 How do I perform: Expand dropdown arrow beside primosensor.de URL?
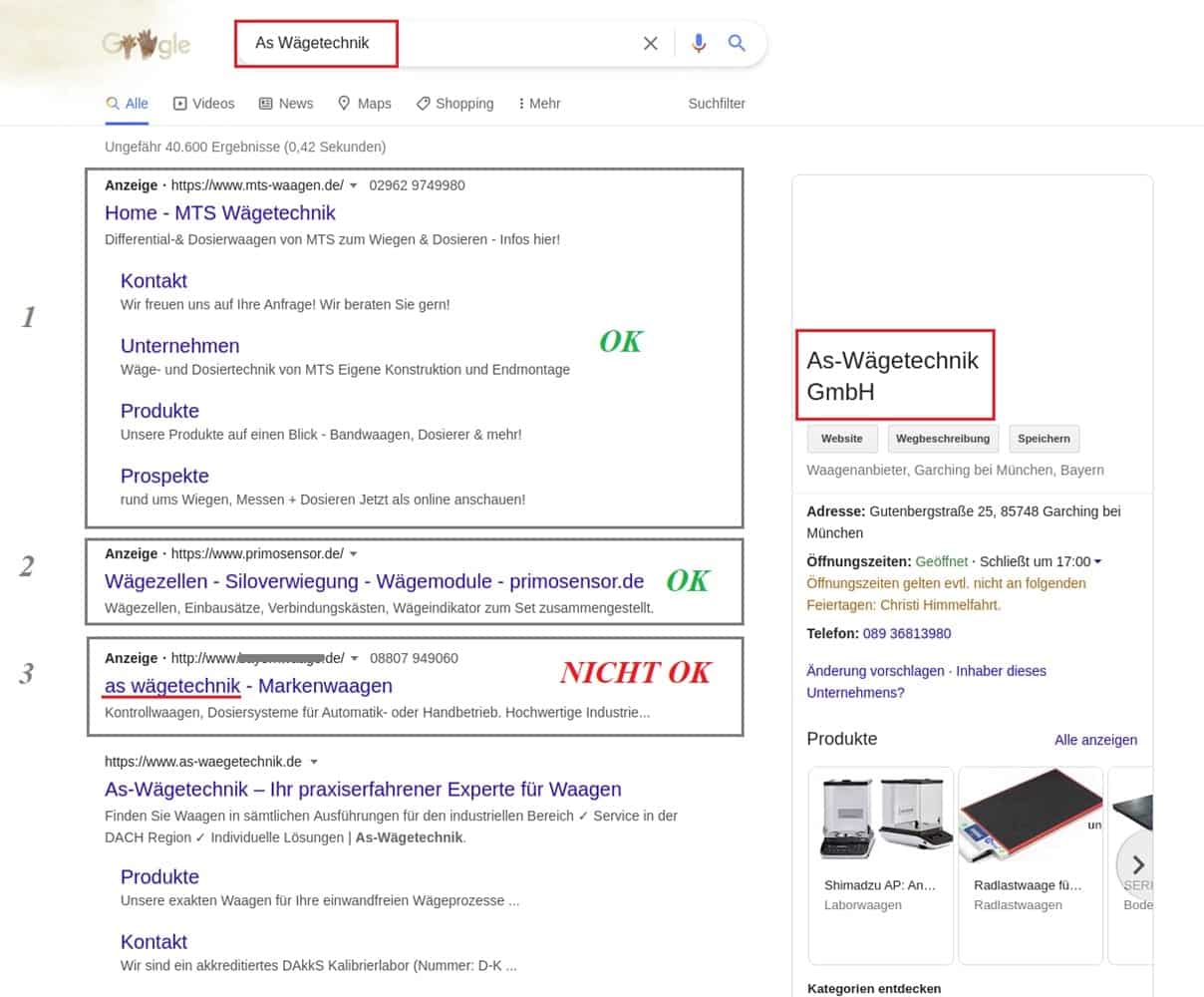[354, 554]
